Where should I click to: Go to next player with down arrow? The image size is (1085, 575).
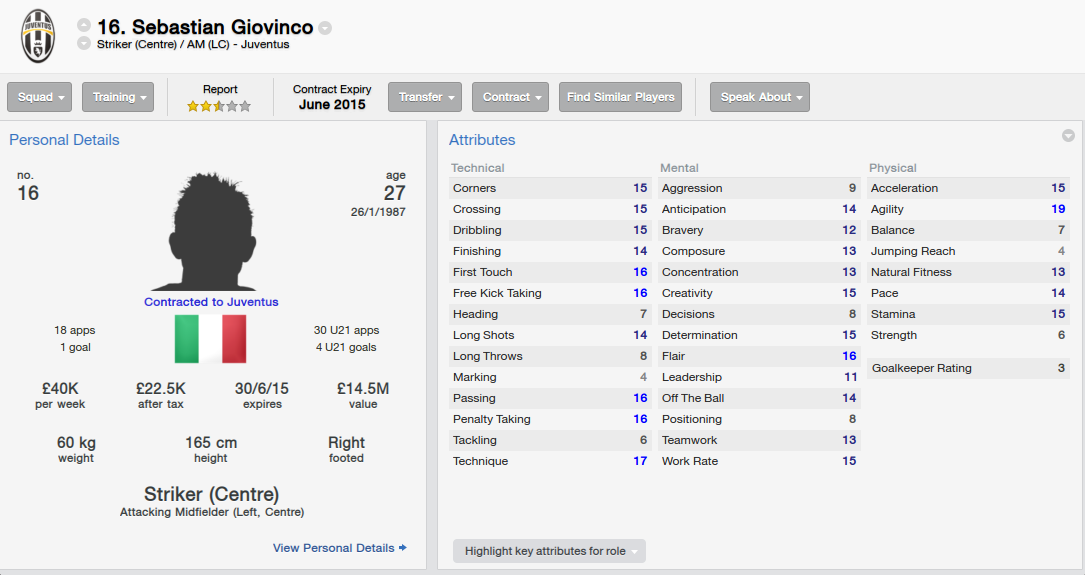tap(84, 43)
